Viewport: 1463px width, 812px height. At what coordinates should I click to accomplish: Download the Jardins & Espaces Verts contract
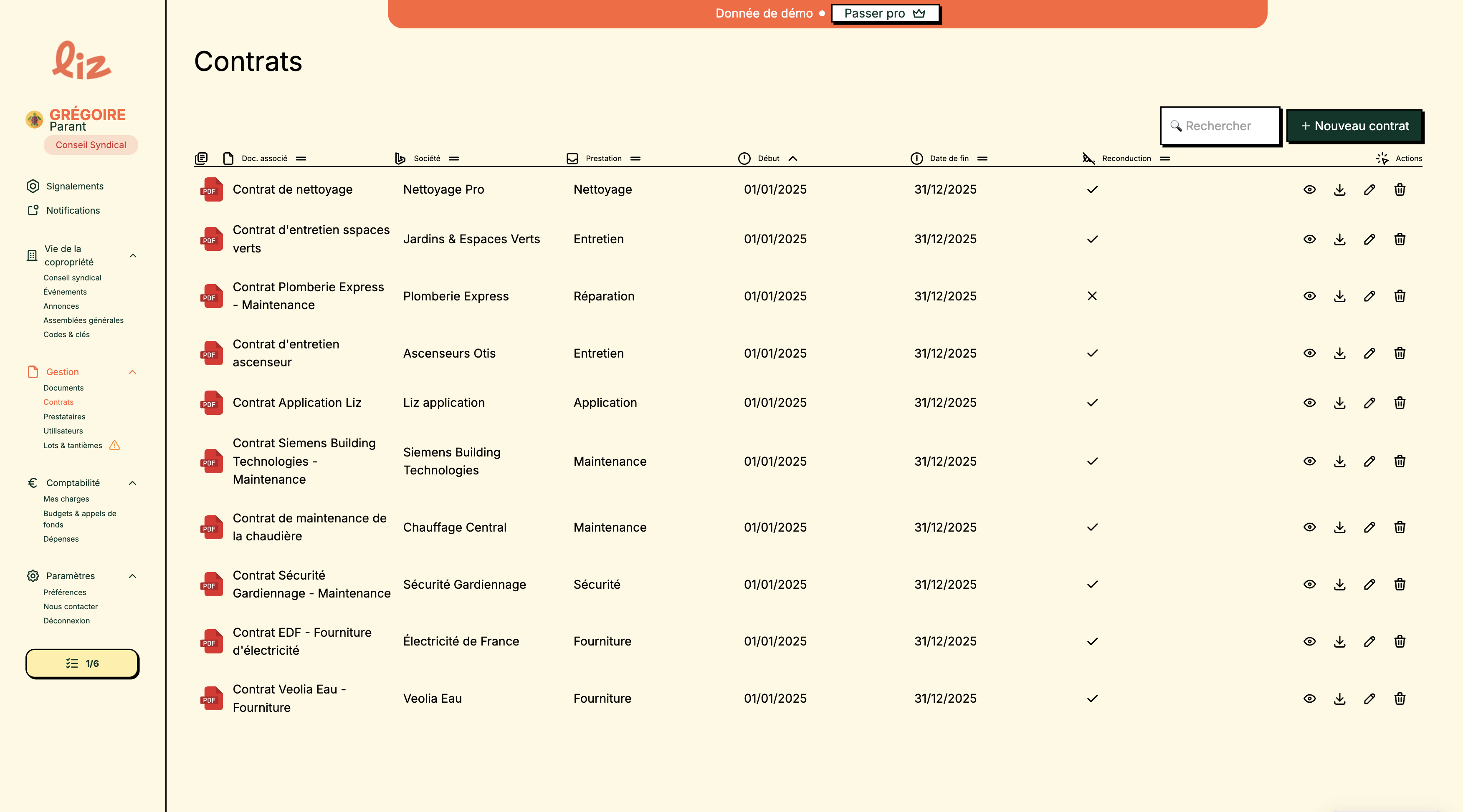pos(1339,239)
